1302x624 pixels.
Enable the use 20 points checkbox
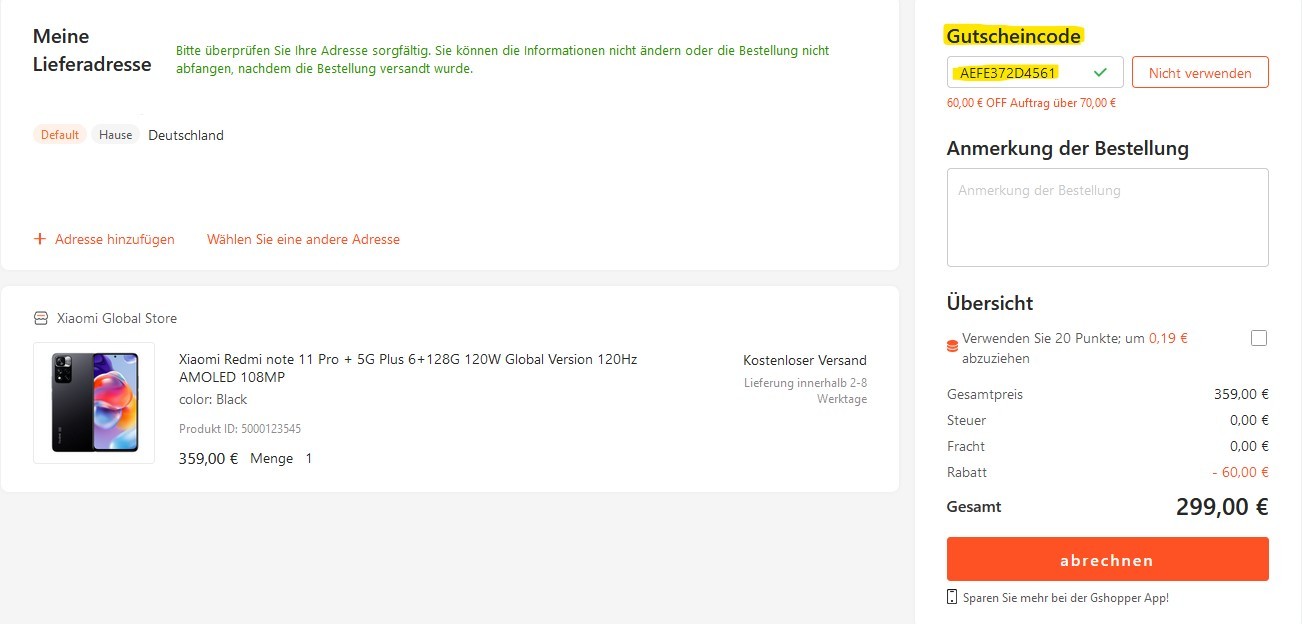(x=1259, y=338)
